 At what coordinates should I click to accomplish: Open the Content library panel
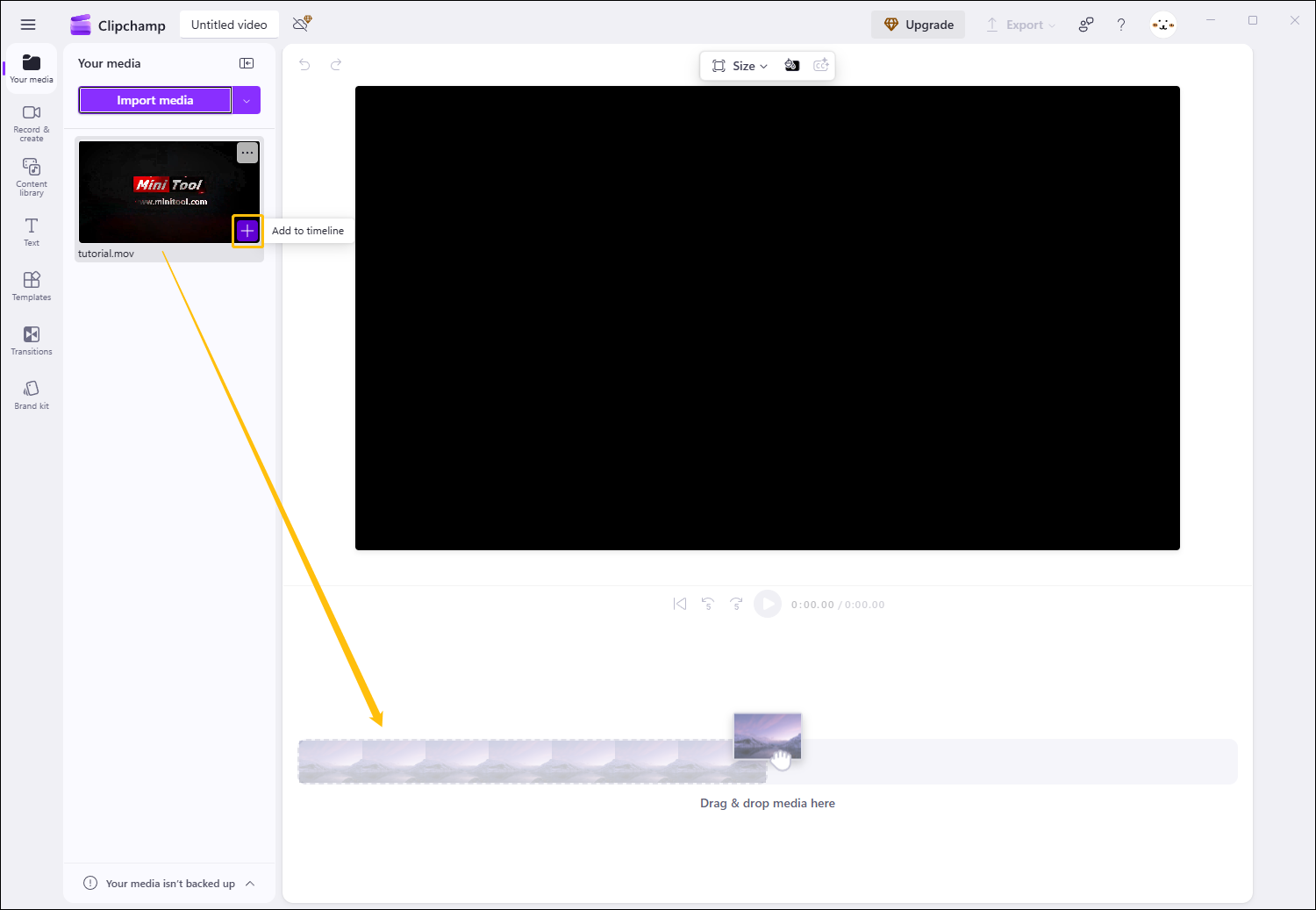(x=31, y=176)
